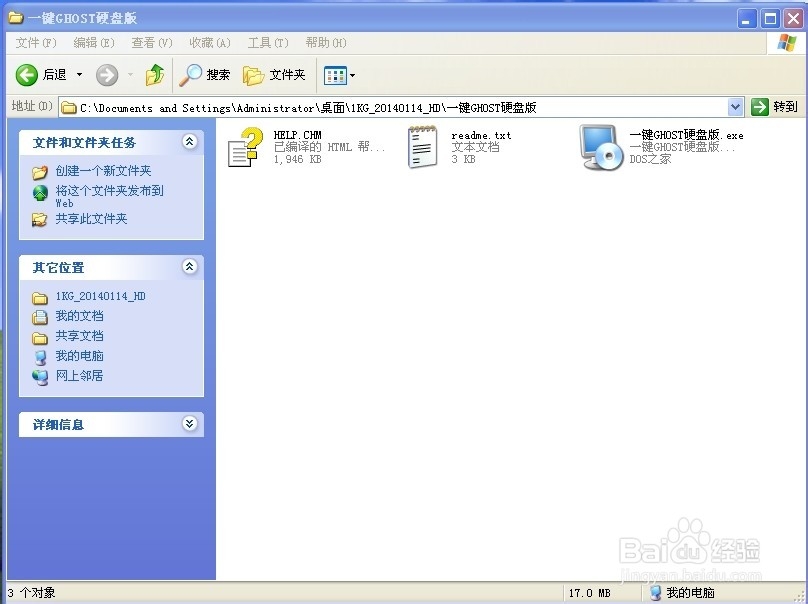The width and height of the screenshot is (808, 604).
Task: Minimize the 一键GHOST硬盘版 window
Action: point(747,19)
